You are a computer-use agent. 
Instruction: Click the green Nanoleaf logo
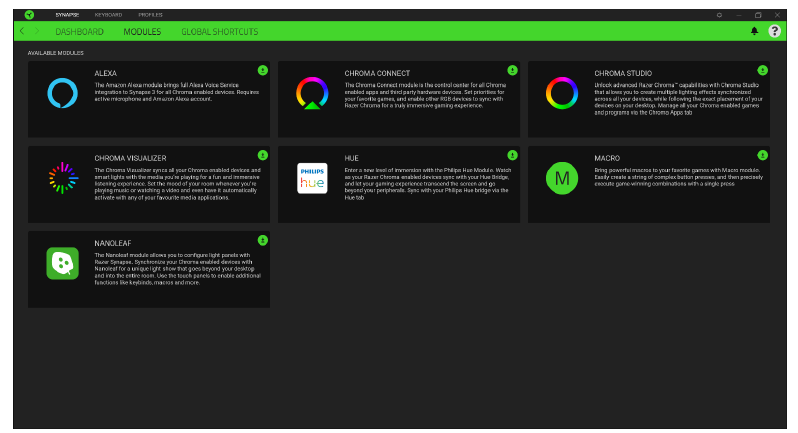pyautogui.click(x=63, y=263)
